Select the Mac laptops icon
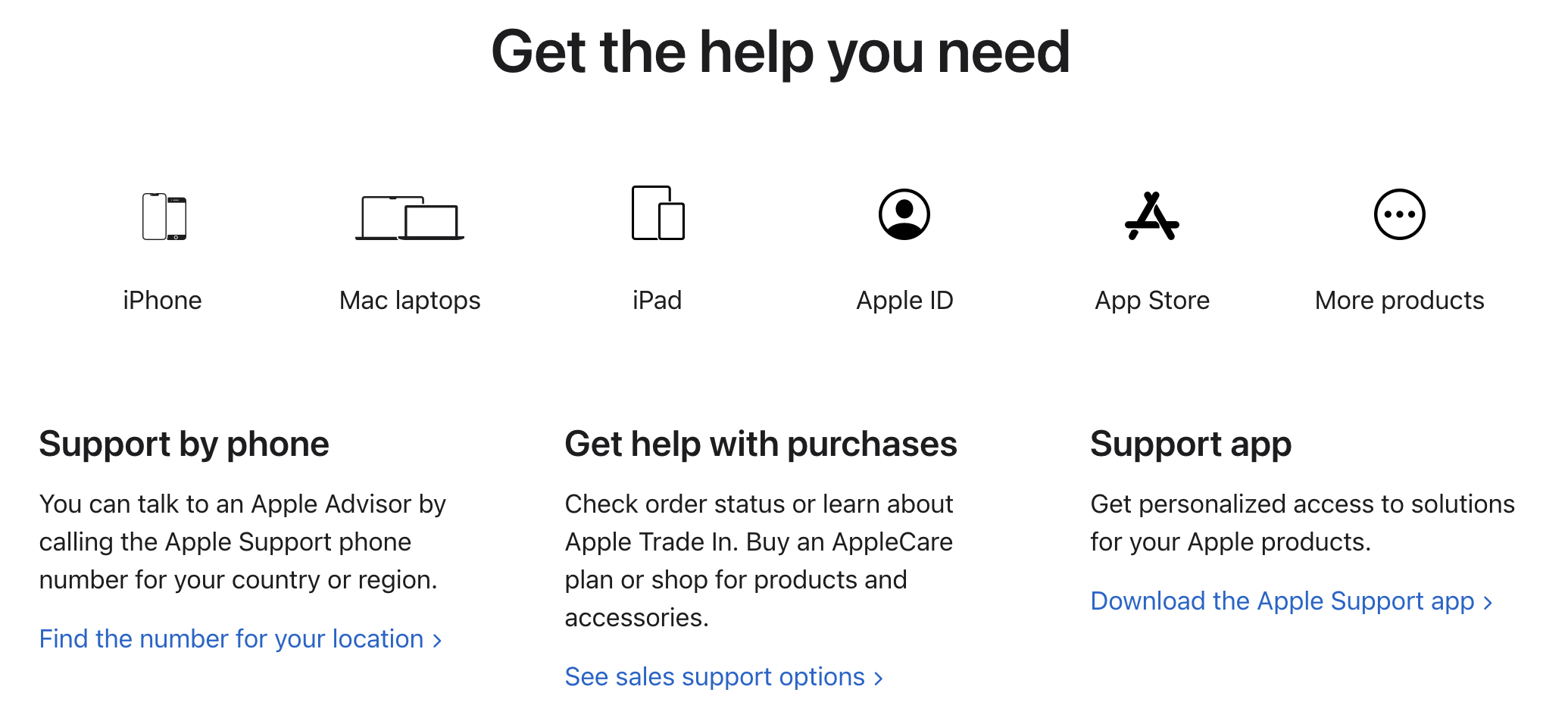Image resolution: width=1568 pixels, height=727 pixels. click(410, 218)
